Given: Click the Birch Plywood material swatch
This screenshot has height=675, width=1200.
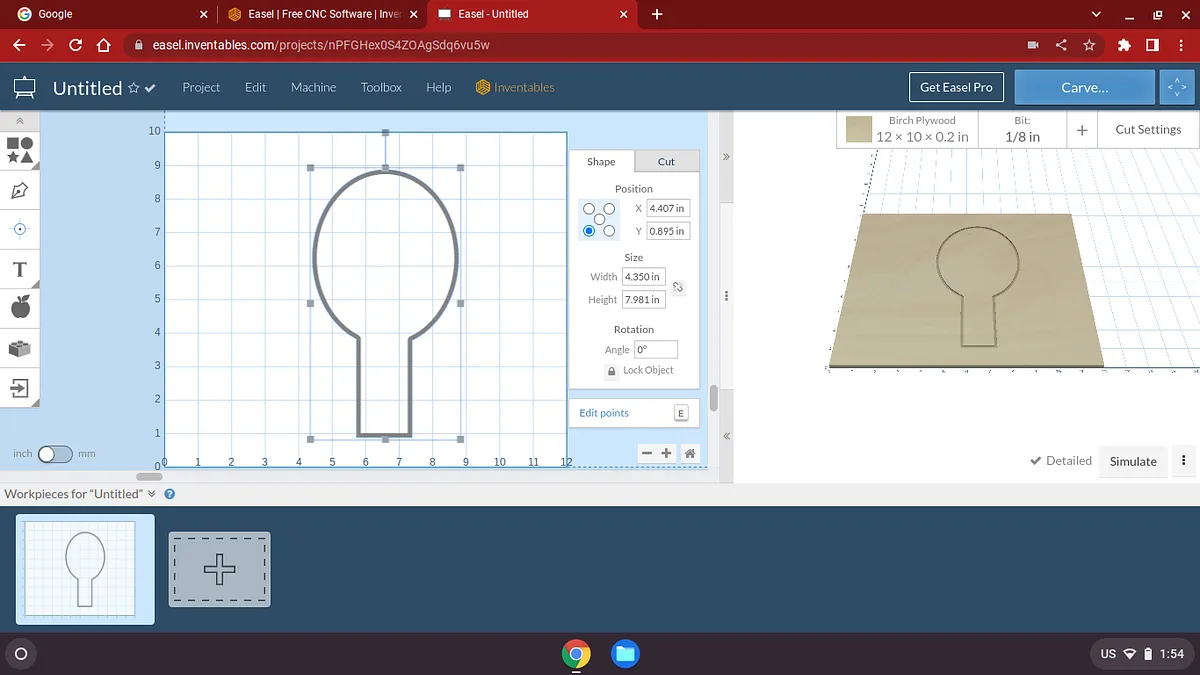Looking at the screenshot, I should coord(859,130).
